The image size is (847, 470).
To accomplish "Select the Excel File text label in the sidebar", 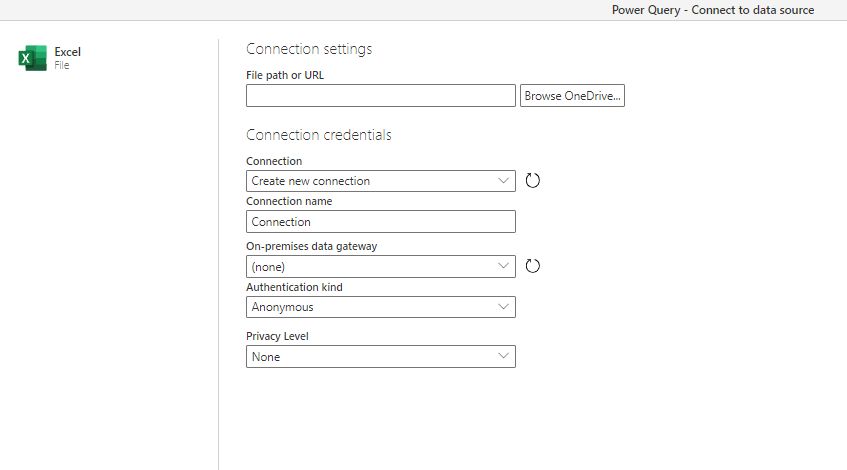I will (x=67, y=57).
